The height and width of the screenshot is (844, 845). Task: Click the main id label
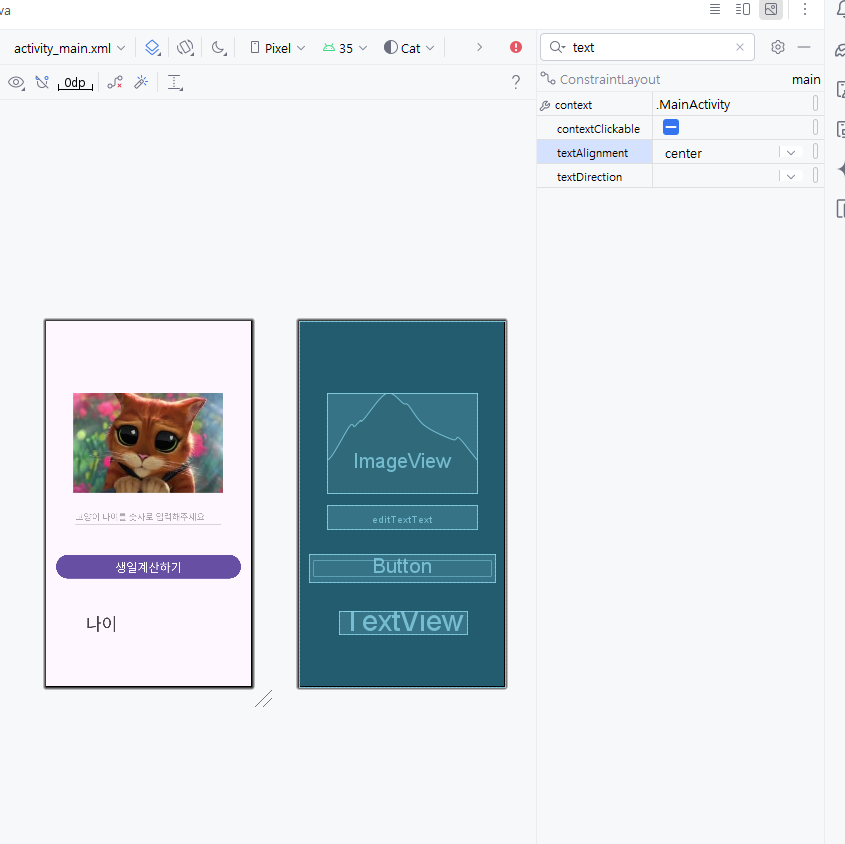point(806,80)
